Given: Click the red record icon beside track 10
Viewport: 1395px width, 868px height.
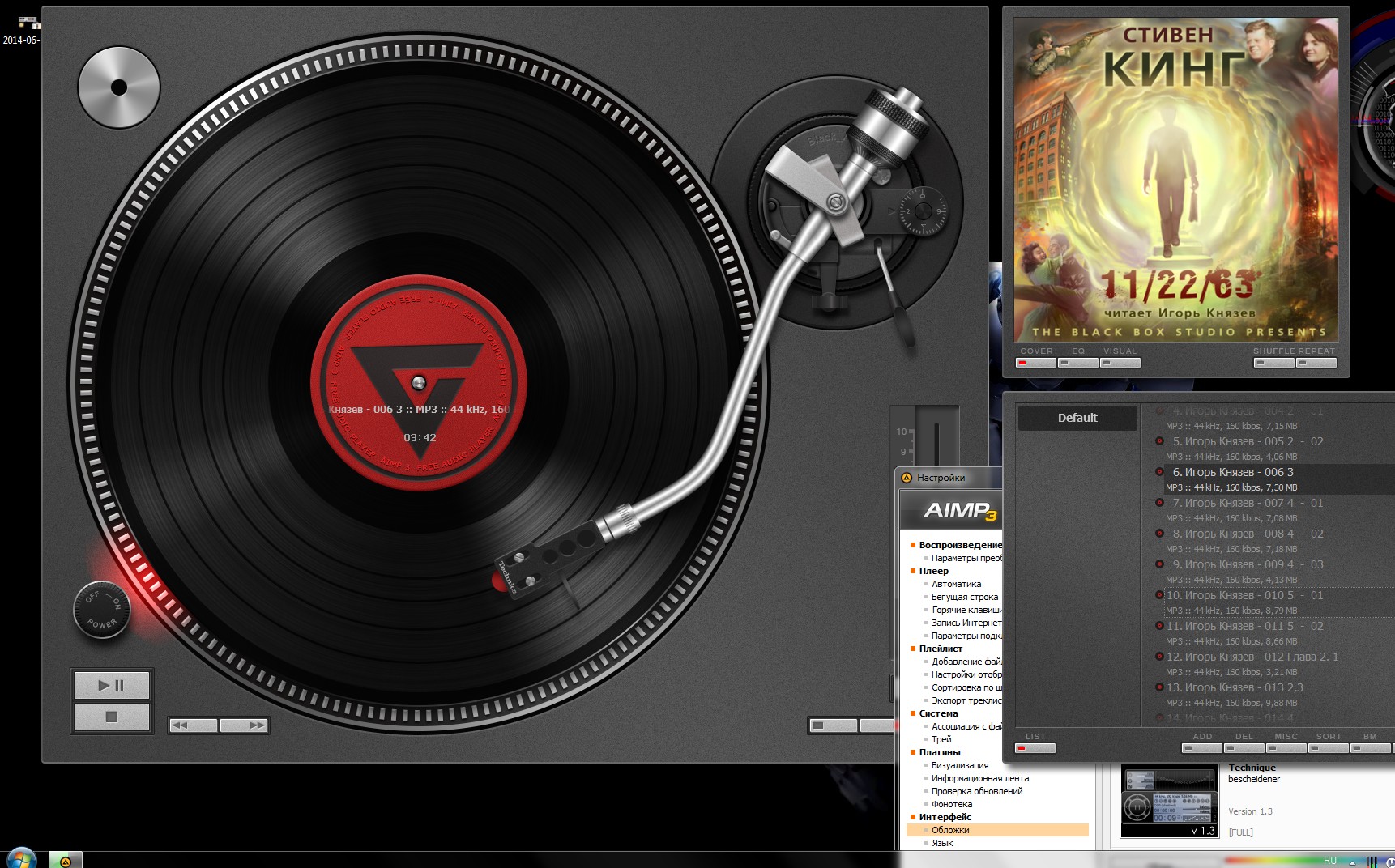Looking at the screenshot, I should click(x=1159, y=595).
